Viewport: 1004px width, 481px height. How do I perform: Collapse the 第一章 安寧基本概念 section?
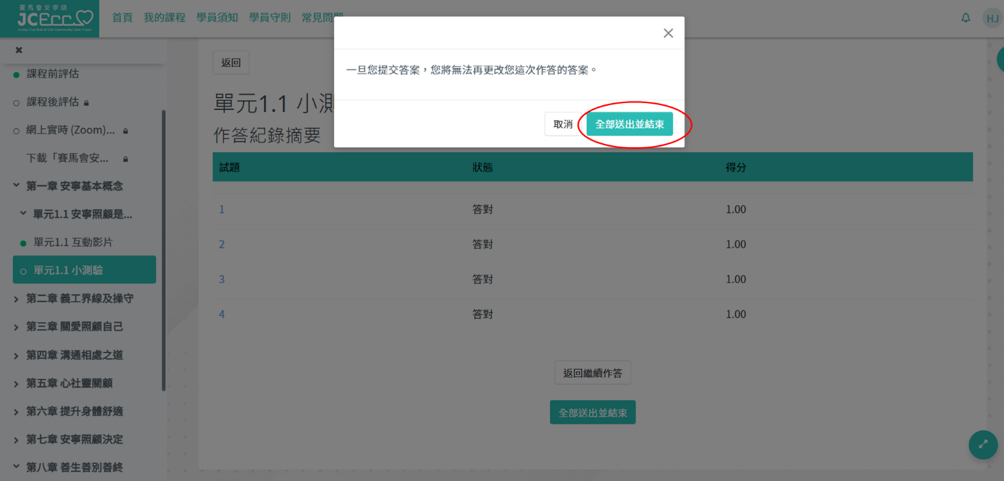click(x=16, y=186)
